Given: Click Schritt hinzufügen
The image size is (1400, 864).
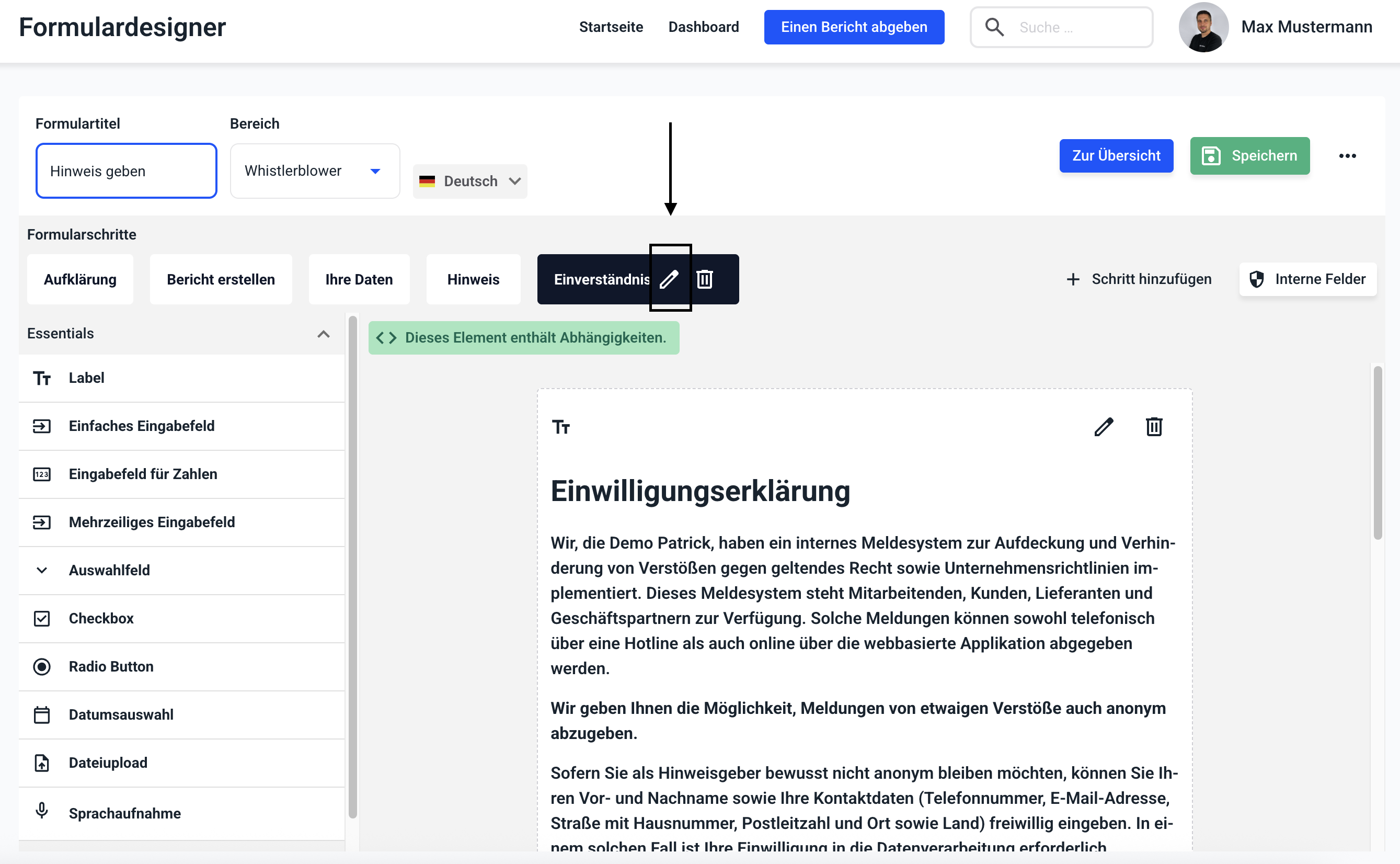Looking at the screenshot, I should (1139, 279).
